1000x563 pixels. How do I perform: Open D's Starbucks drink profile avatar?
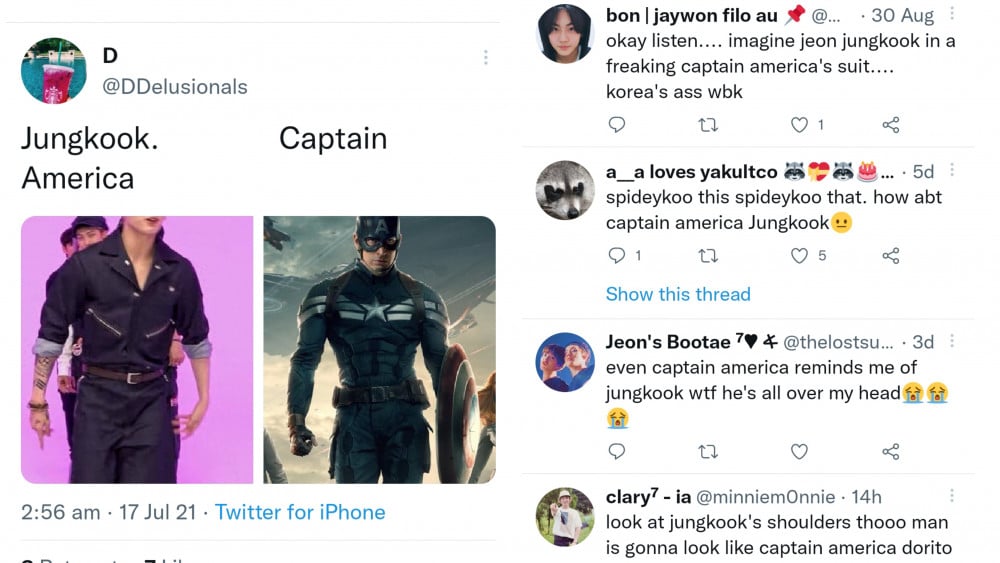tap(54, 71)
